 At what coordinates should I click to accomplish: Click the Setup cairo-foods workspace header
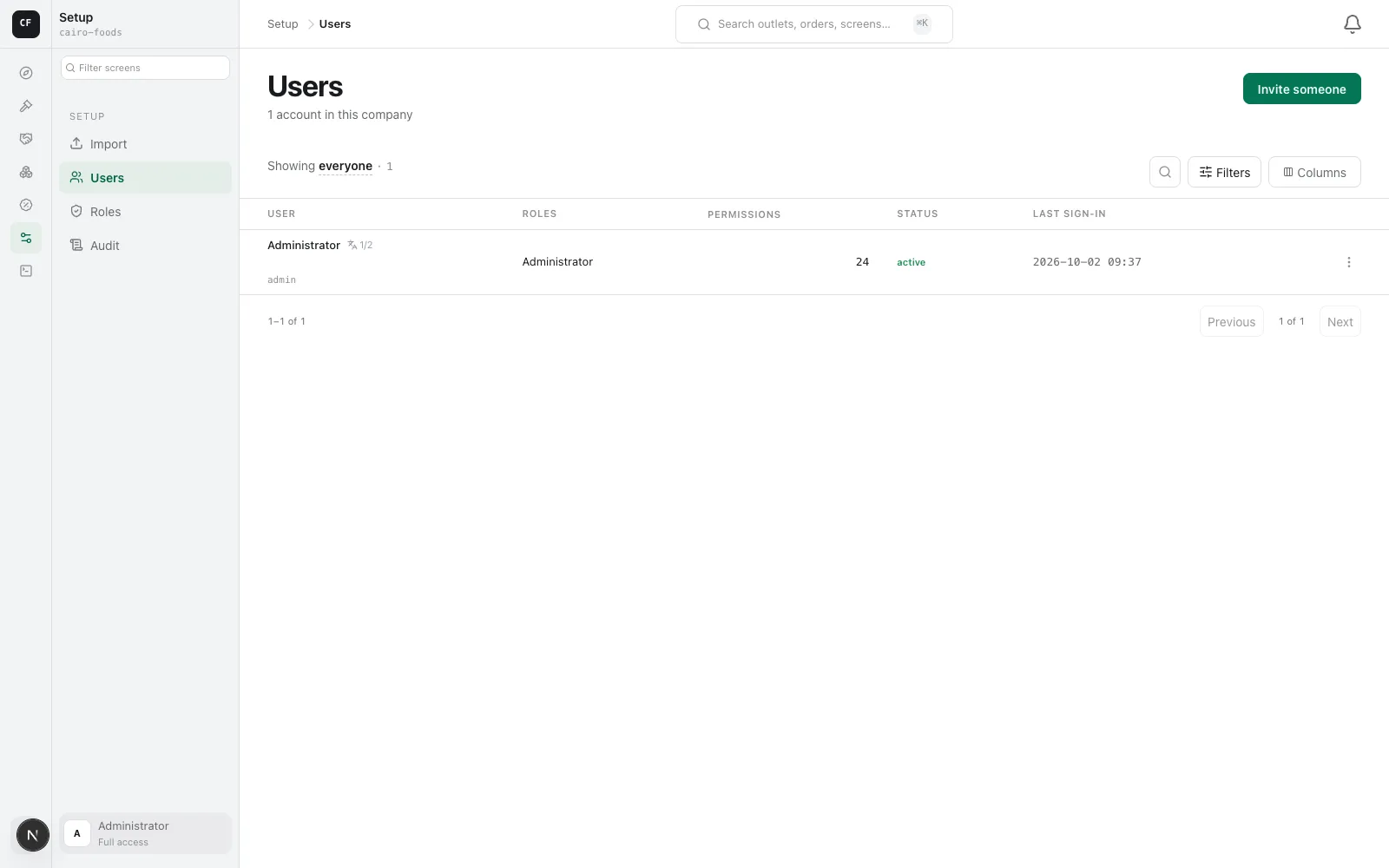click(x=90, y=24)
